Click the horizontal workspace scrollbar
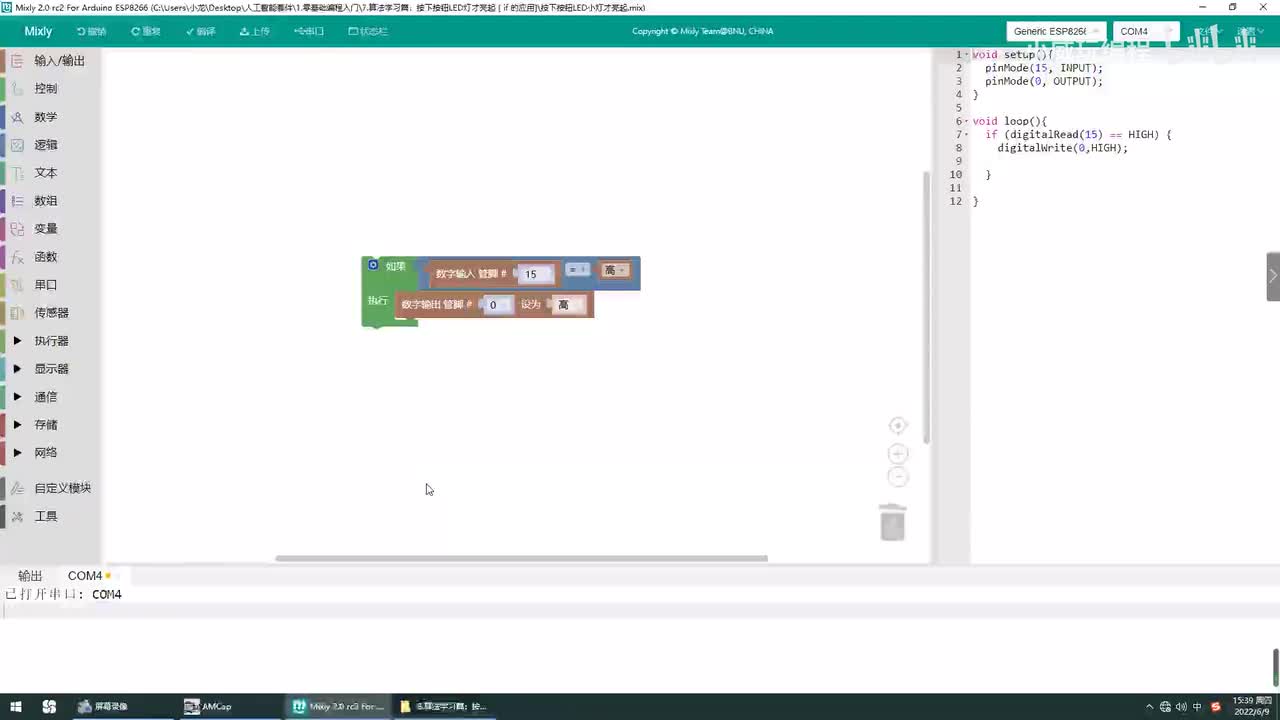 click(x=522, y=558)
